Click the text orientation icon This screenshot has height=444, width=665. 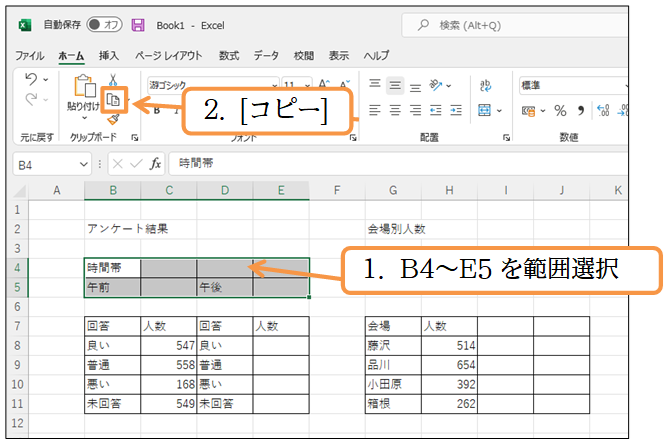click(x=436, y=85)
